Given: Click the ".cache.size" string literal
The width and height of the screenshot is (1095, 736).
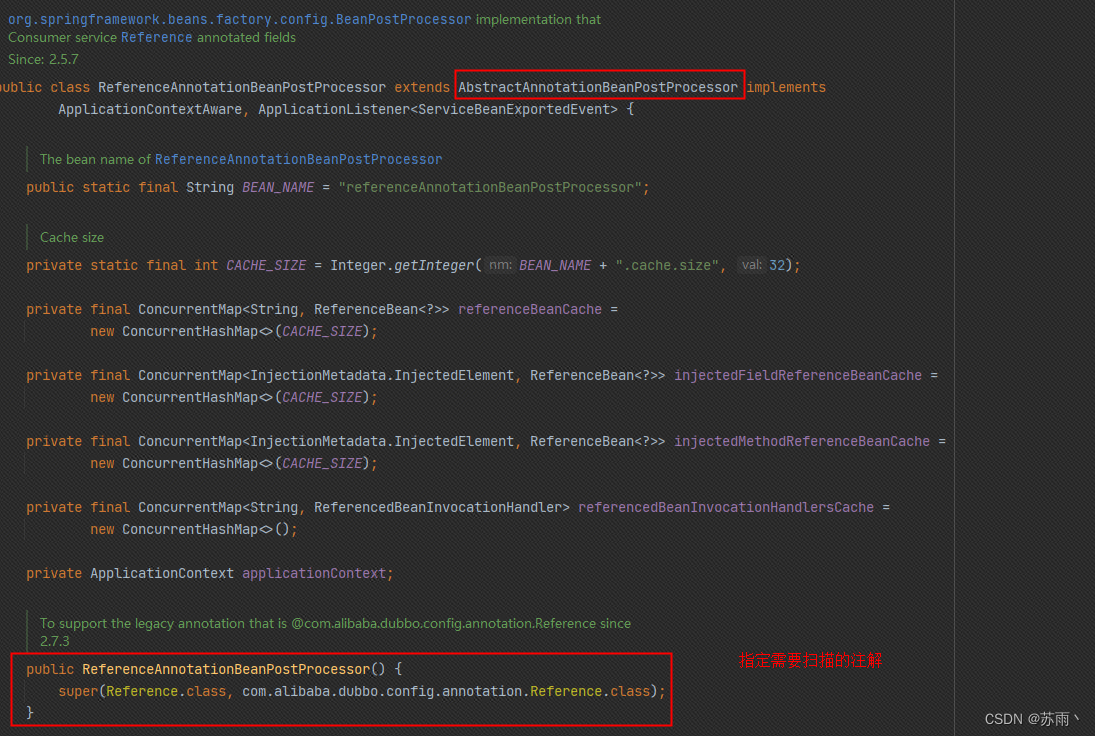Looking at the screenshot, I should coord(666,266).
